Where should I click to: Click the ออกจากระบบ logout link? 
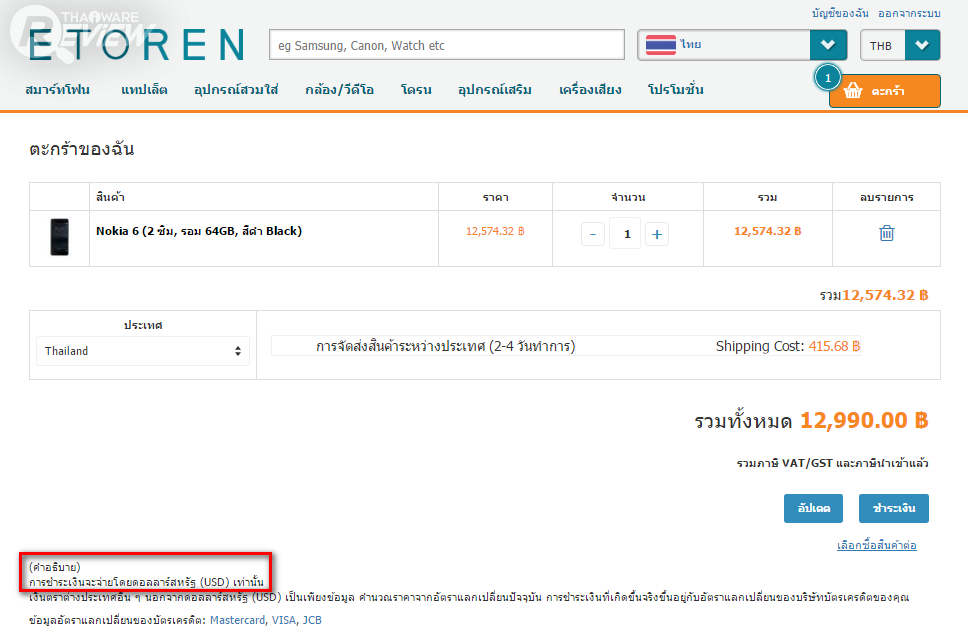[x=909, y=13]
